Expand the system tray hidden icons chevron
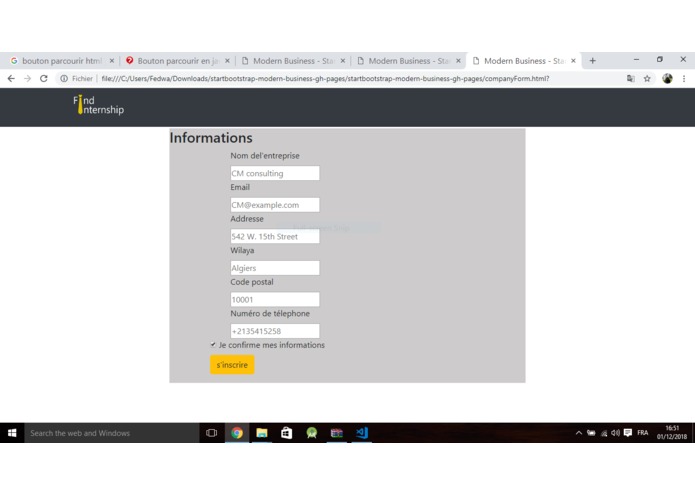This screenshot has height=494, width=695. 578,433
